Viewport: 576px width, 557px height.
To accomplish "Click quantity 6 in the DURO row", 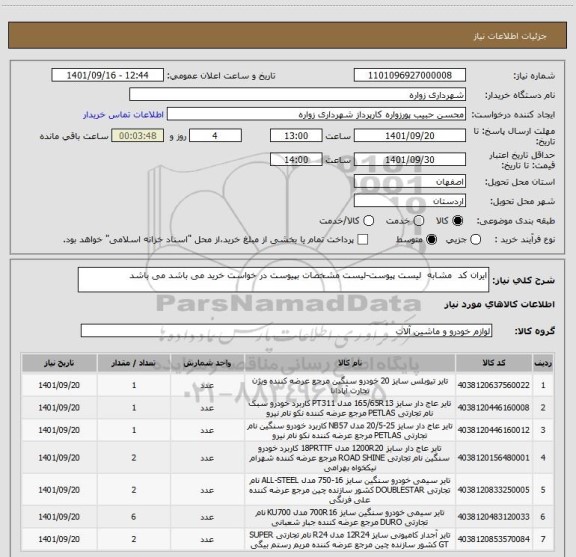I will coord(134,517).
